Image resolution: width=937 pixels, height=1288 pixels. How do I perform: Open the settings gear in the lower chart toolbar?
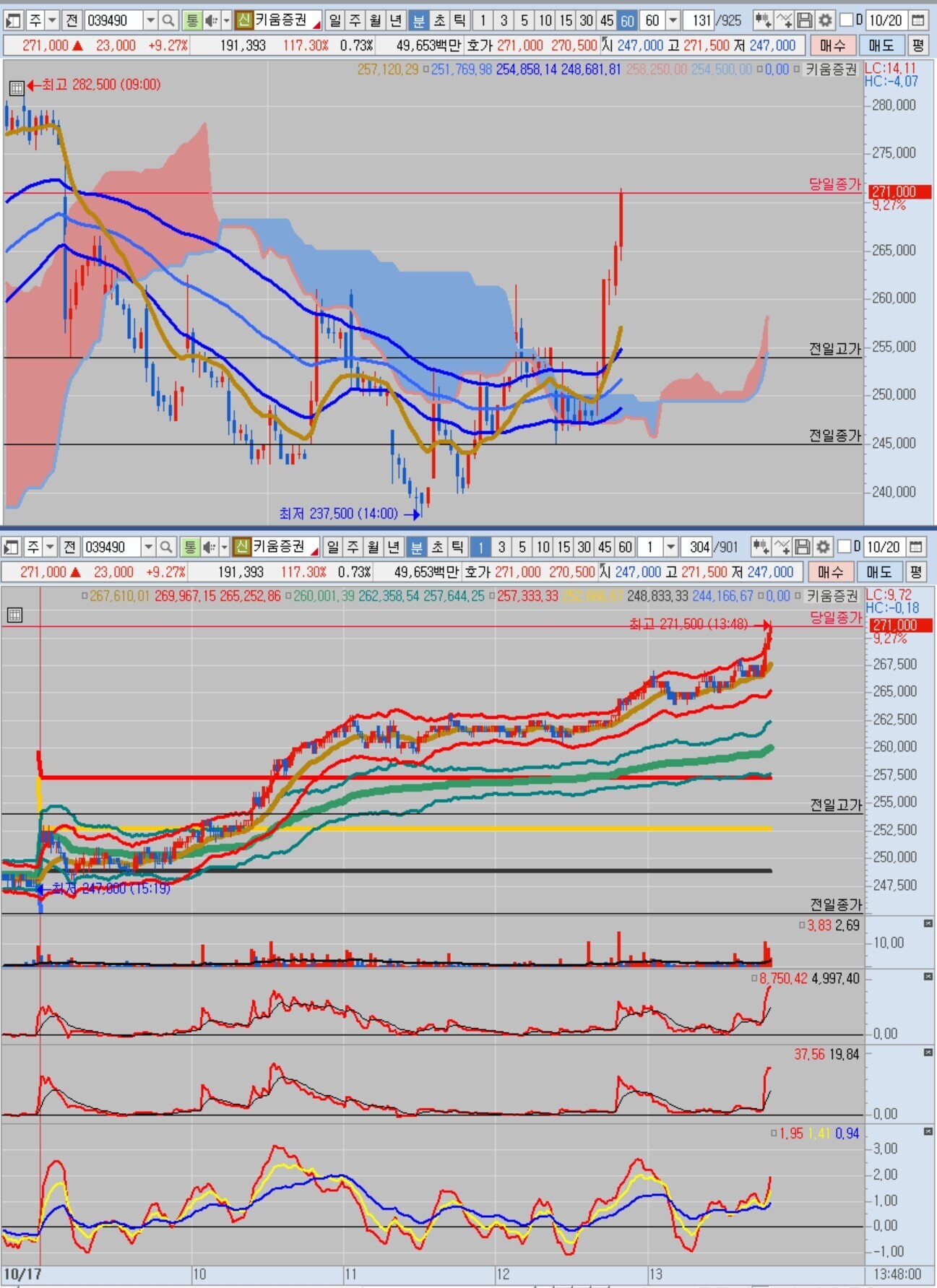pyautogui.click(x=823, y=547)
